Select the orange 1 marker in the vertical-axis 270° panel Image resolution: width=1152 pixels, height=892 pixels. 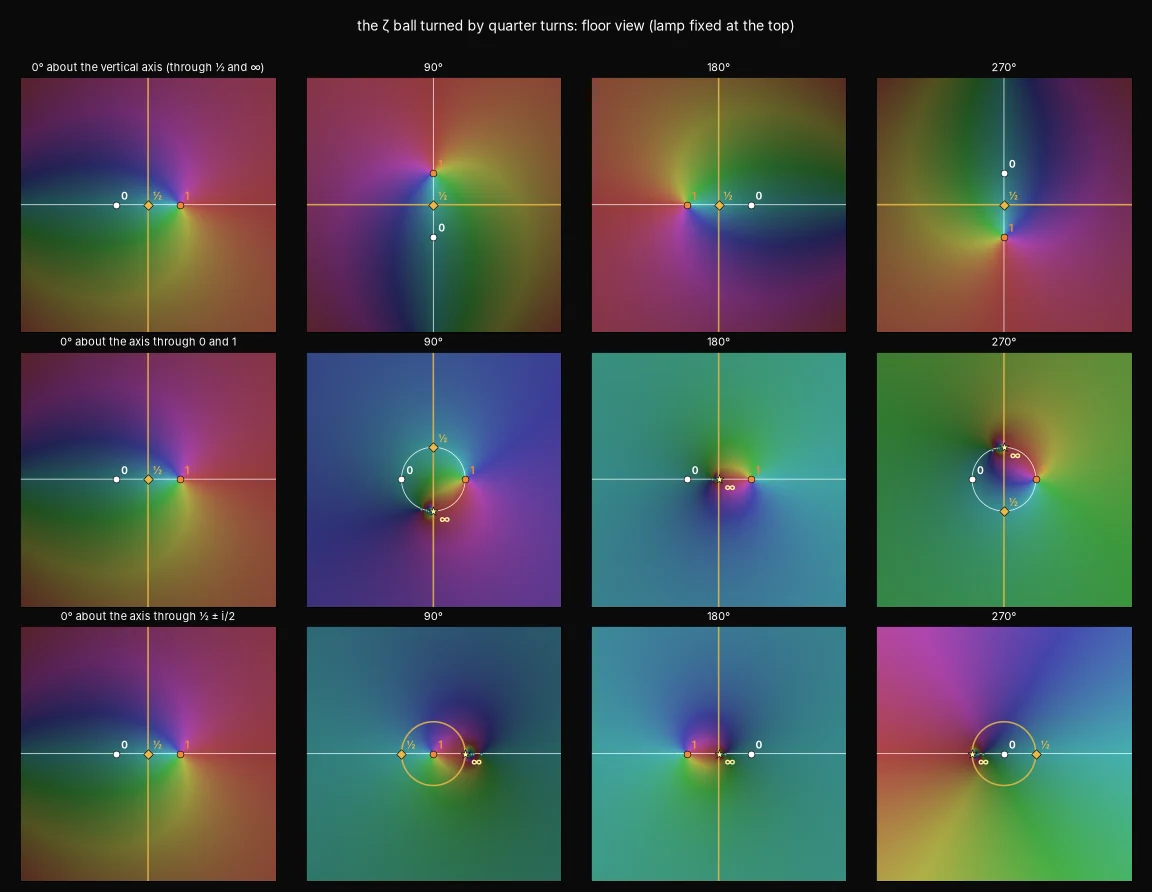coord(1004,237)
